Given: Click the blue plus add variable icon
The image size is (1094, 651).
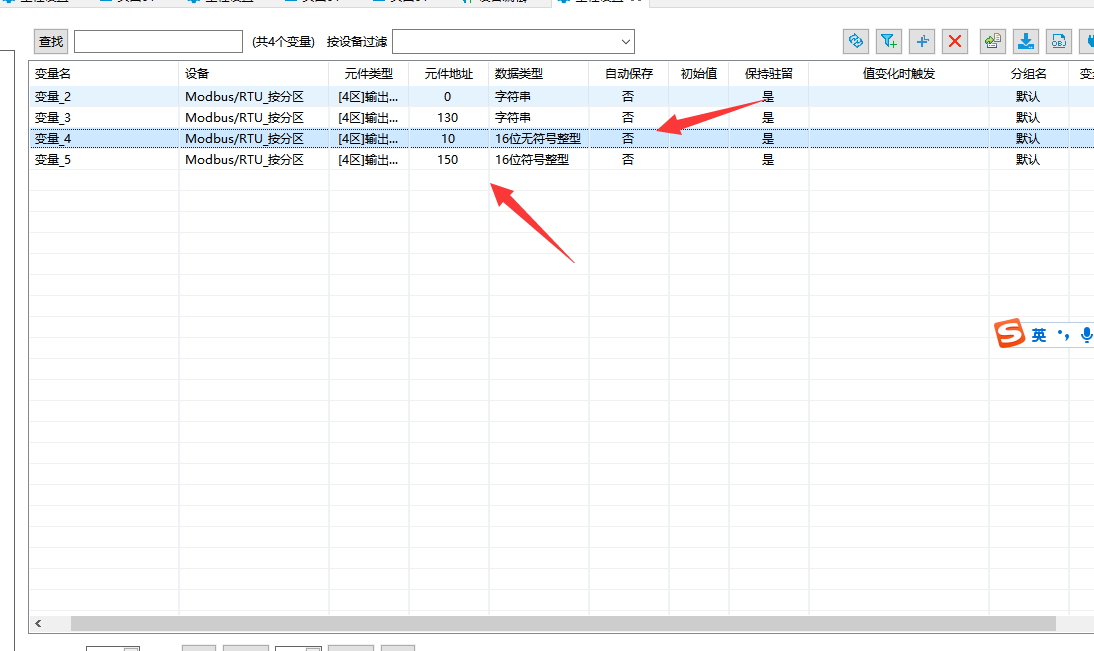Looking at the screenshot, I should pos(922,41).
